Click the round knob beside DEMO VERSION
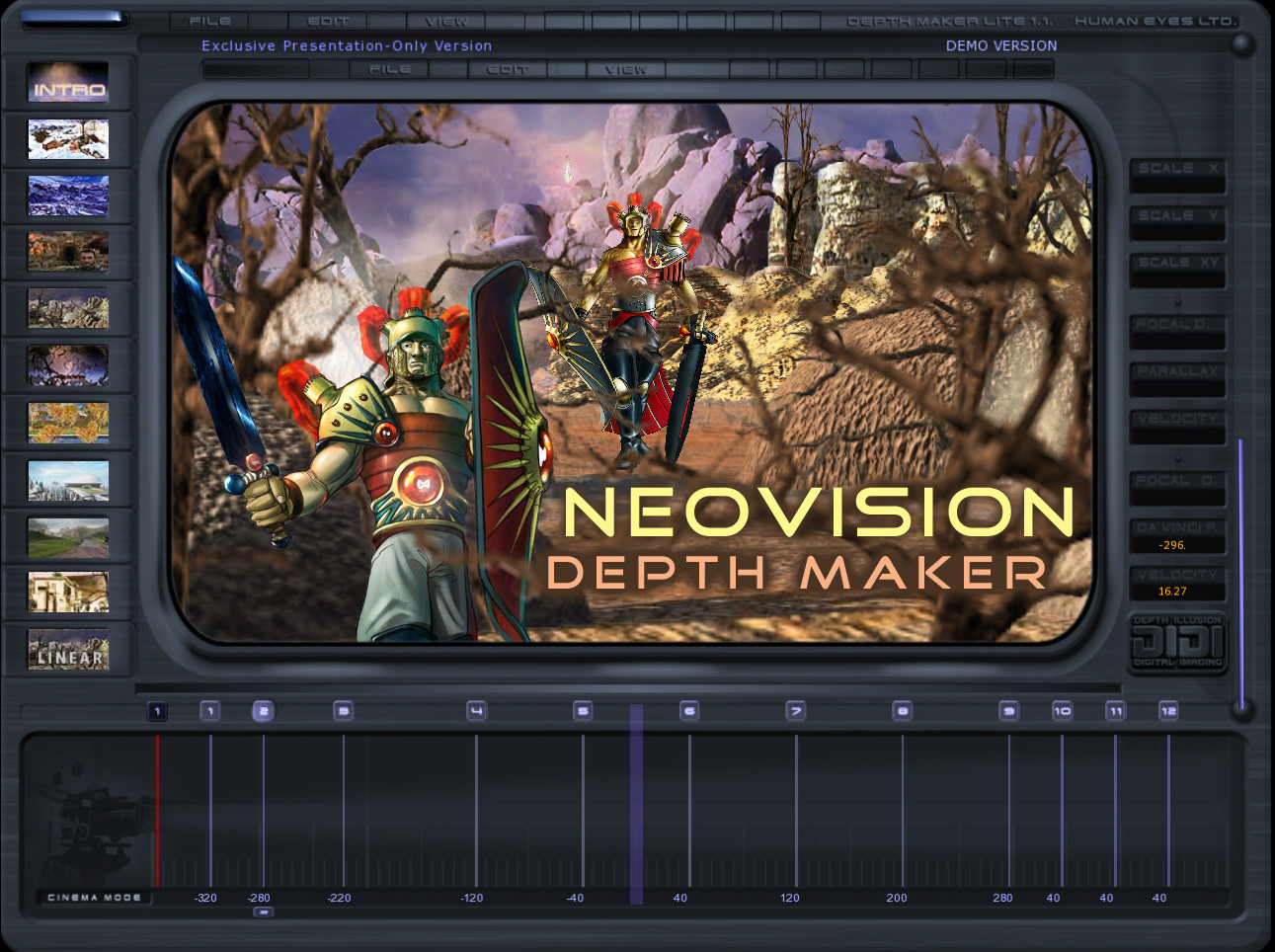 (1242, 43)
